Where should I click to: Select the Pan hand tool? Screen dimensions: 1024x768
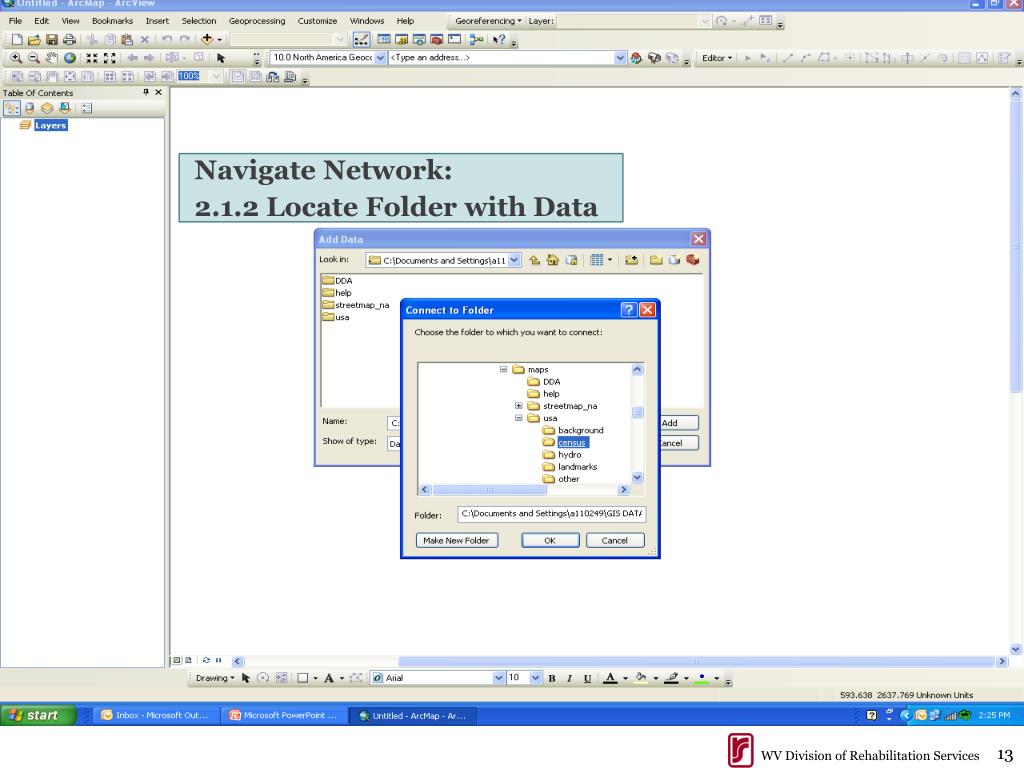(x=52, y=58)
